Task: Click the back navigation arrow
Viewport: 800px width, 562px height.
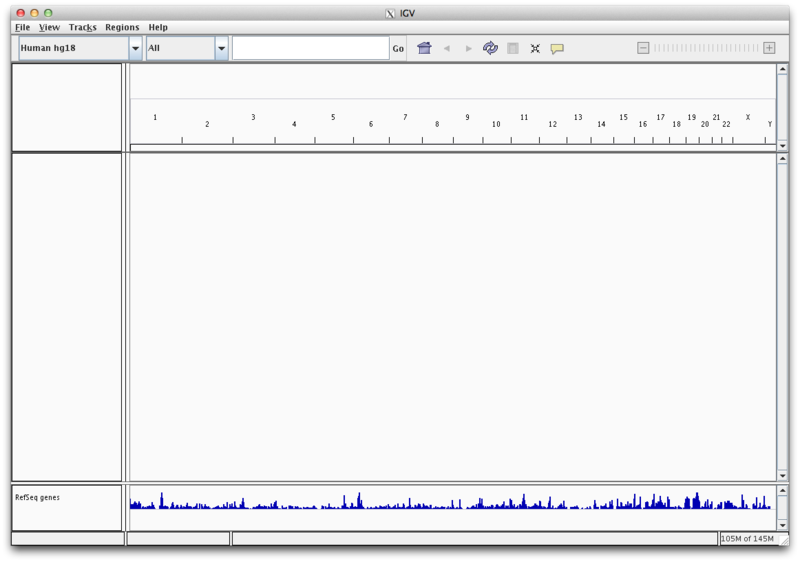Action: [446, 48]
